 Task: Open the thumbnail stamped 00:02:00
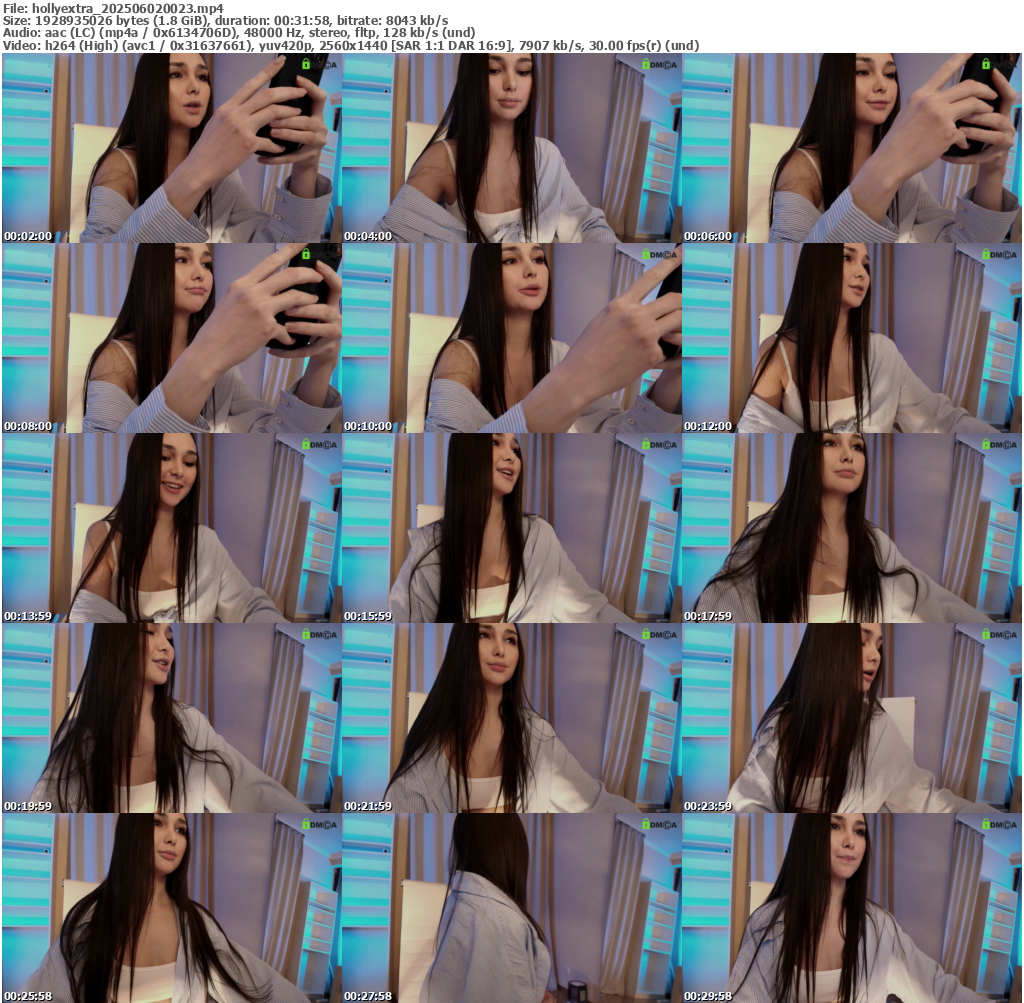click(x=172, y=148)
